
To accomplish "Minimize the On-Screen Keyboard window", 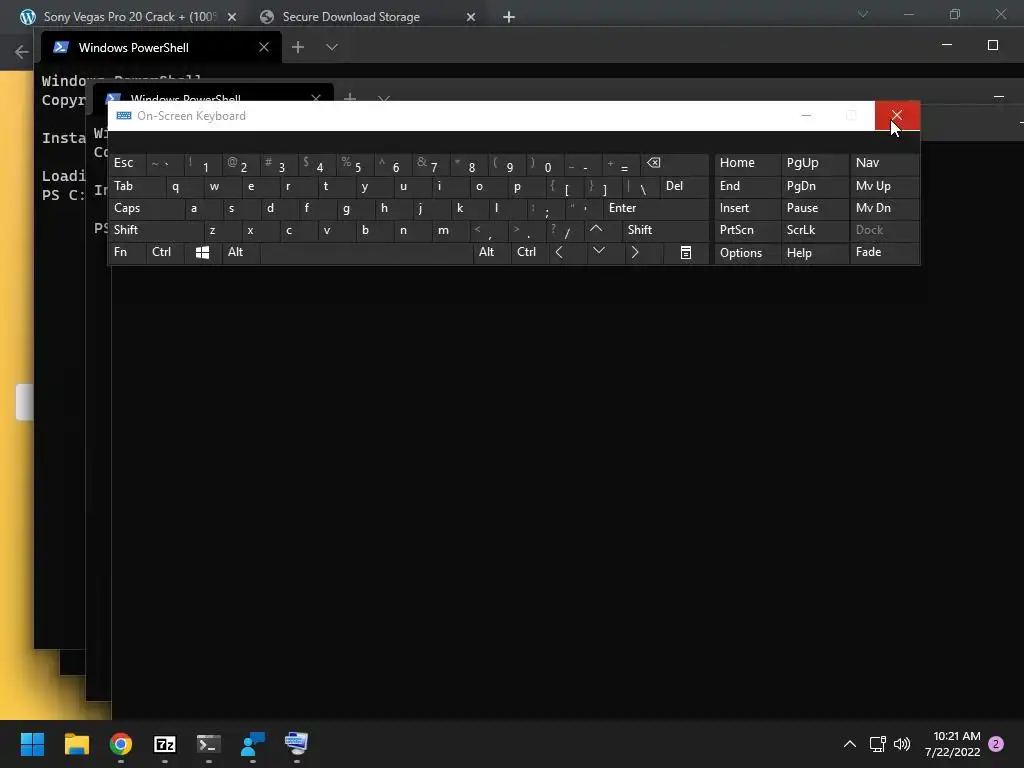I will (807, 116).
